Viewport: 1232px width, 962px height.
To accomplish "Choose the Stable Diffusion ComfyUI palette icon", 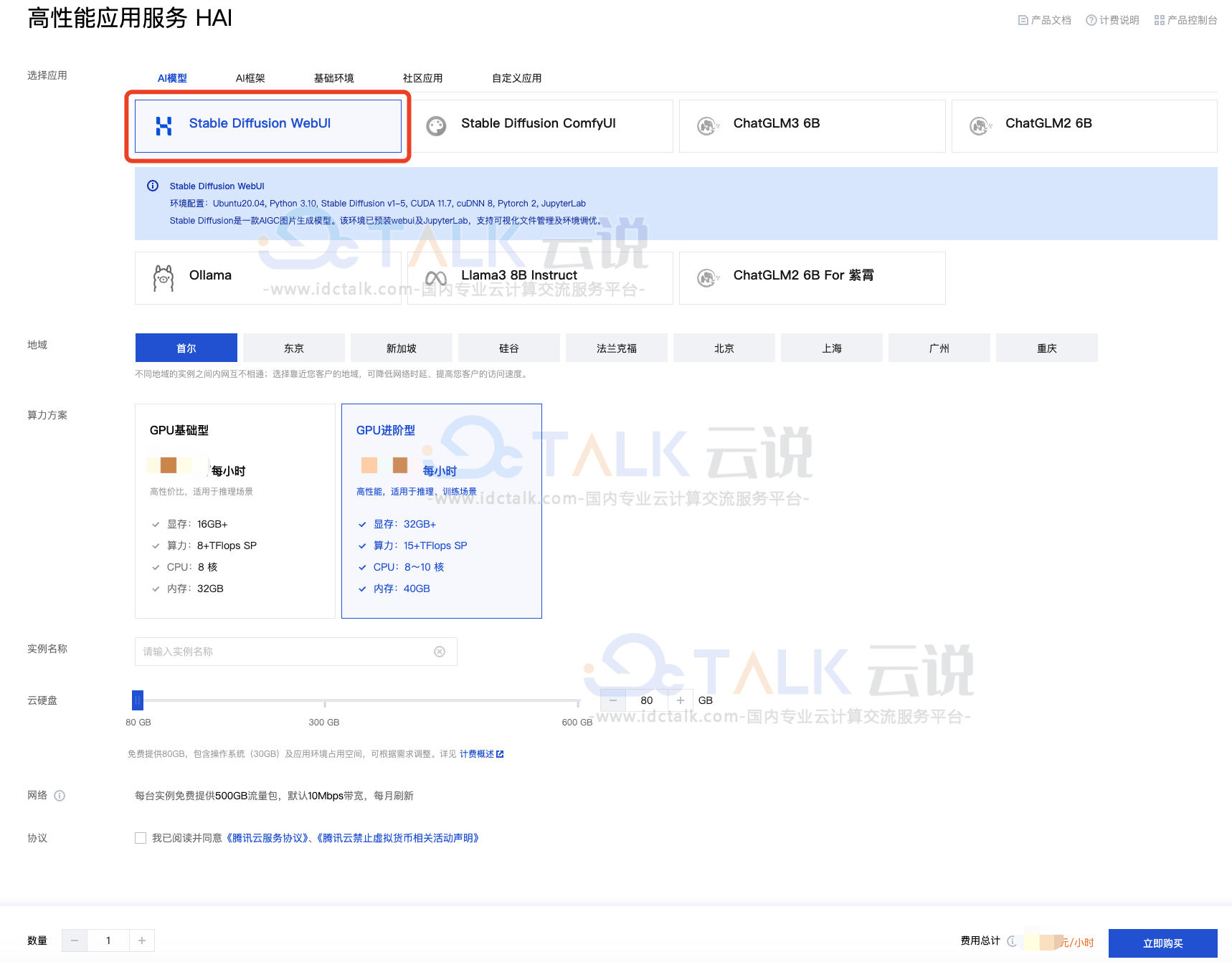I will tap(436, 126).
